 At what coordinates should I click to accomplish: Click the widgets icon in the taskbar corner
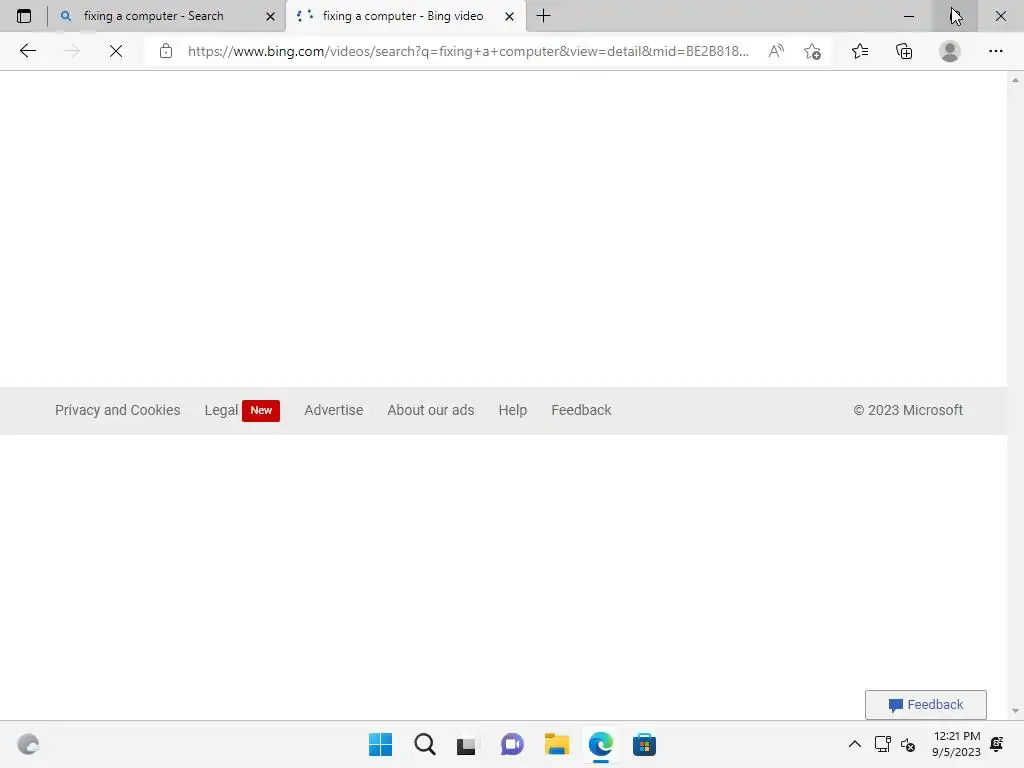coord(28,744)
